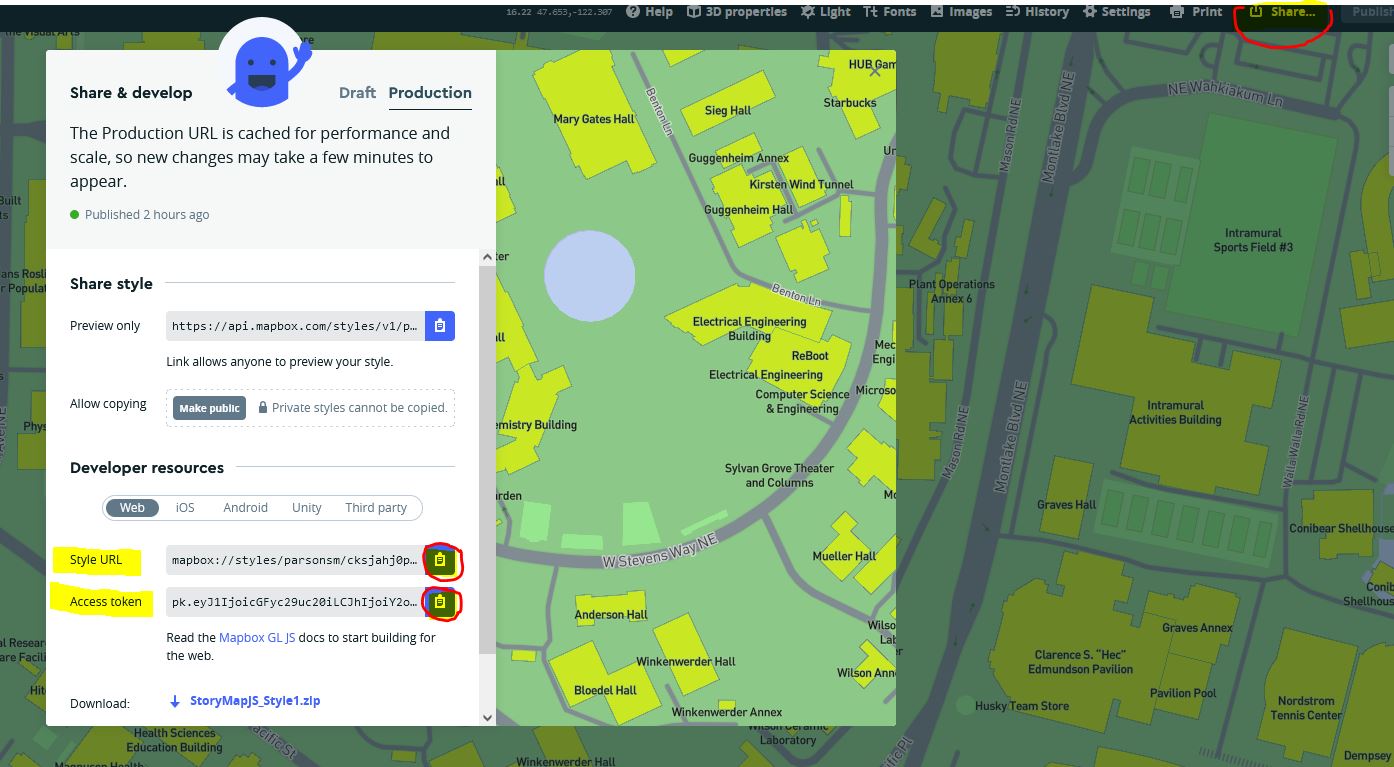The image size is (1394, 767).
Task: Click Sylvan Grove Theater and Columns label
Action: [779, 475]
